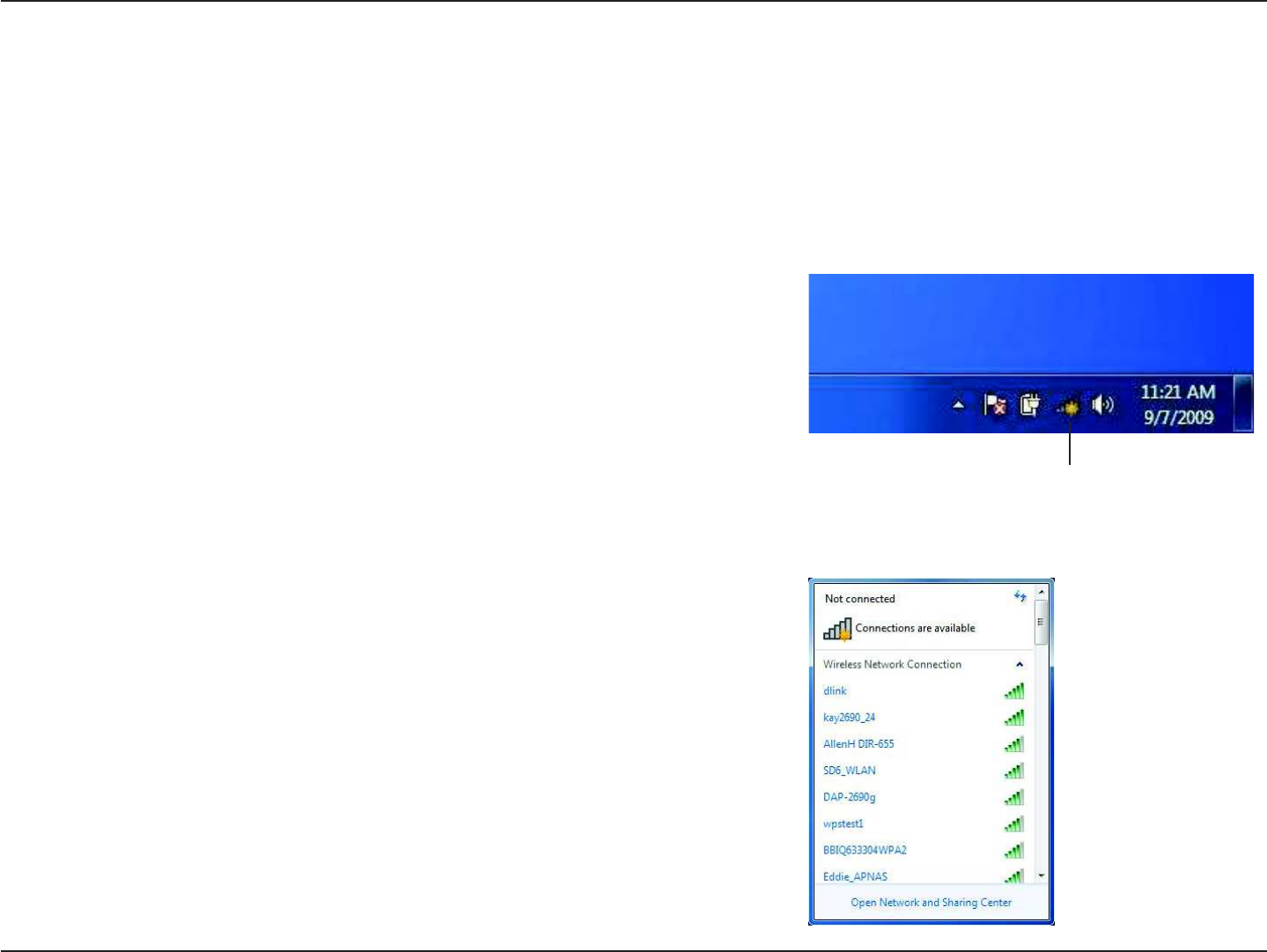
Task: Click the wireless network tray icon
Action: click(1068, 407)
